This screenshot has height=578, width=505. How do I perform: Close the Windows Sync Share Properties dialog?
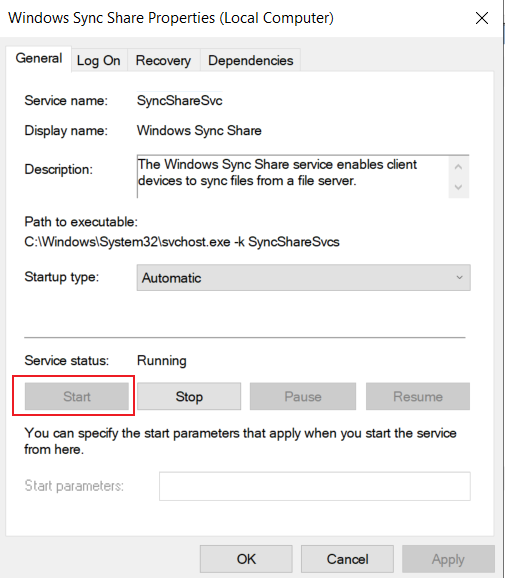(481, 18)
